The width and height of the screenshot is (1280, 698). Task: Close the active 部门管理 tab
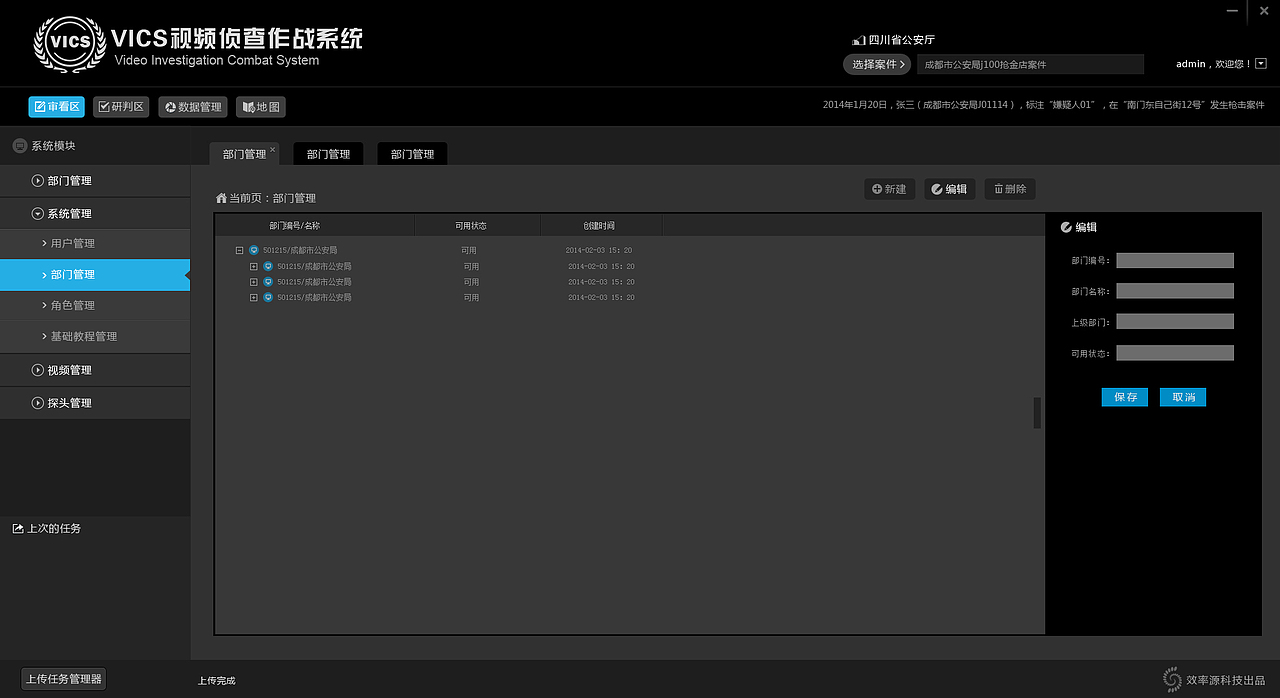point(272,149)
